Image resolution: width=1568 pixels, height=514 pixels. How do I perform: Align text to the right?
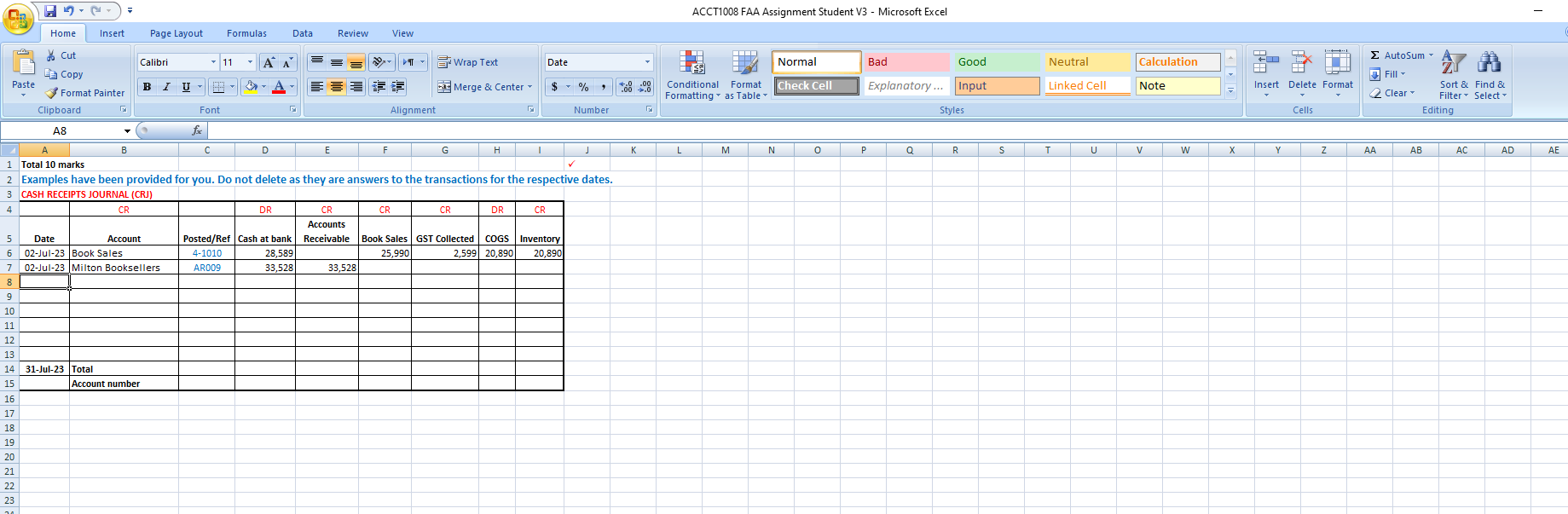coord(356,87)
